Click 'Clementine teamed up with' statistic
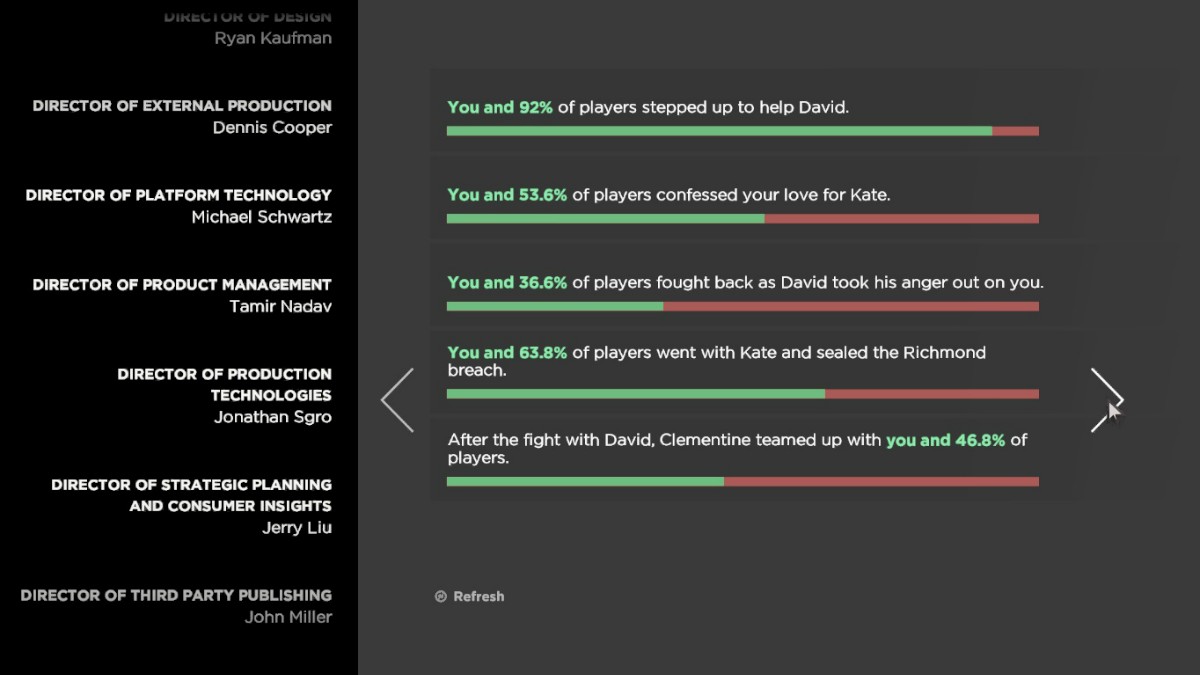Image resolution: width=1200 pixels, height=675 pixels. pos(736,448)
